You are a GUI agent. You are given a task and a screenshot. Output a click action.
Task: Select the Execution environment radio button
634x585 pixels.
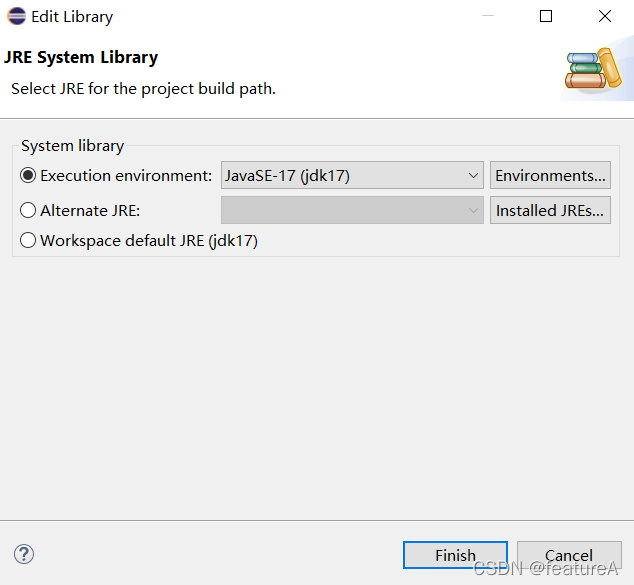(x=28, y=175)
